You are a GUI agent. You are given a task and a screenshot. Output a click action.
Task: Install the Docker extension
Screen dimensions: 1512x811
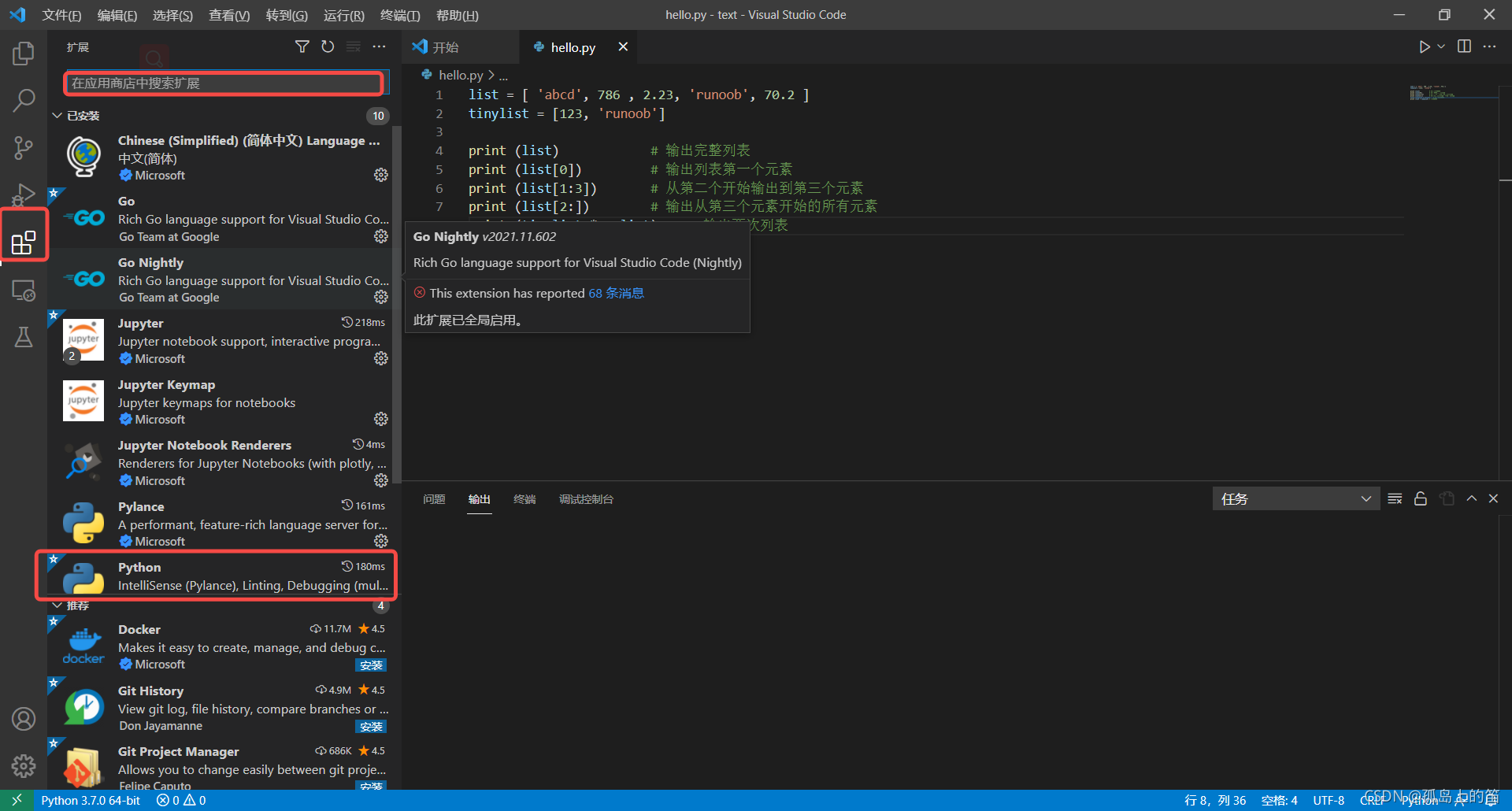pyautogui.click(x=371, y=665)
